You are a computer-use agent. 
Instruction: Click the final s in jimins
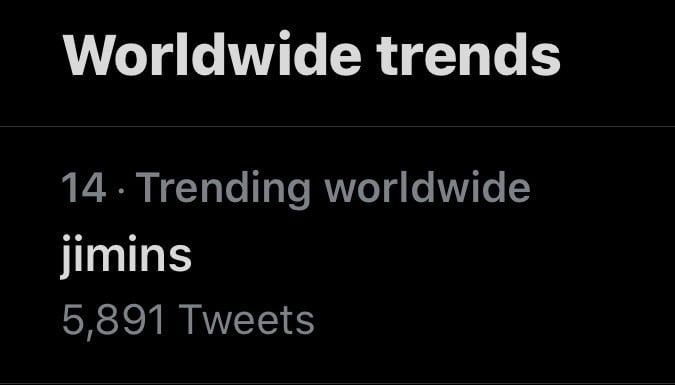(180, 257)
